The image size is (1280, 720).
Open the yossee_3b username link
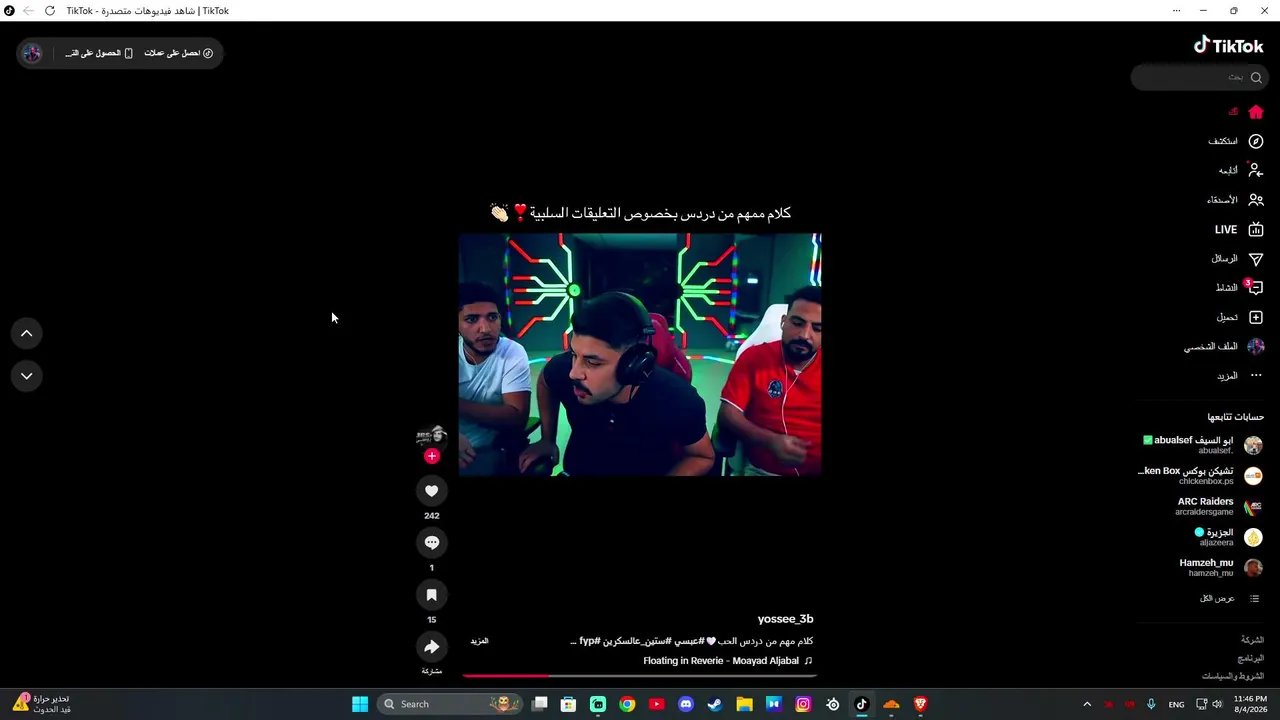785,619
